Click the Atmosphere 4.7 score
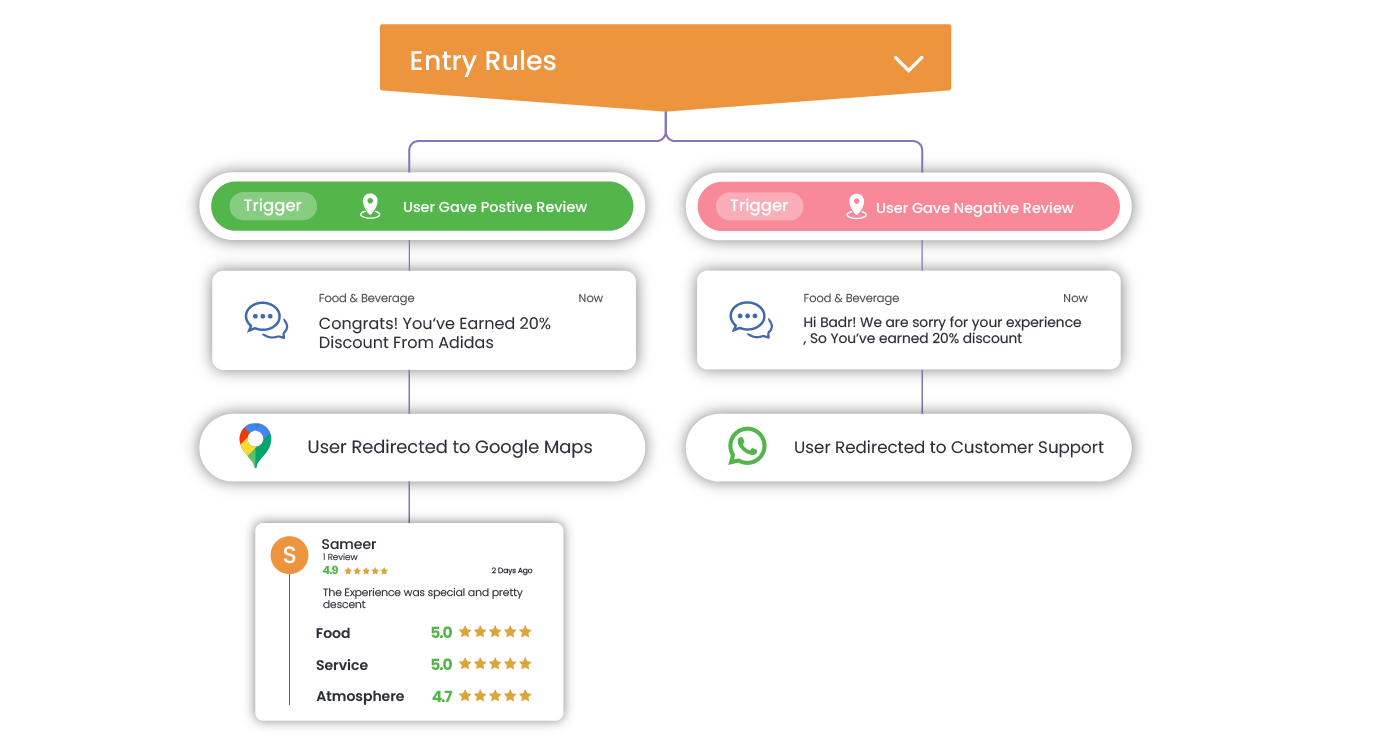 (x=442, y=697)
